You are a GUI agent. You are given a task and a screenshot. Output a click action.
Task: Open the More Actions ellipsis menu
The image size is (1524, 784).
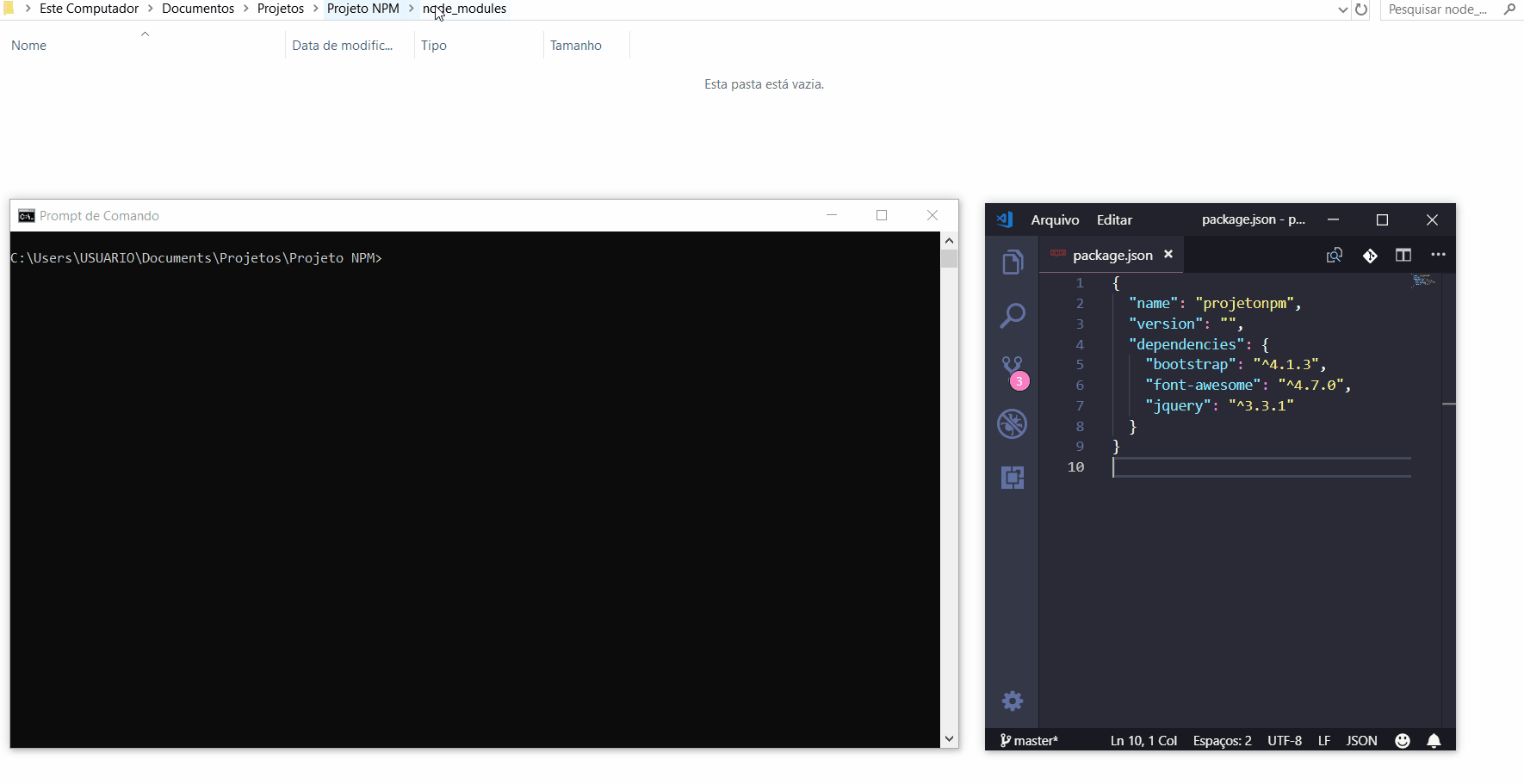(1438, 255)
